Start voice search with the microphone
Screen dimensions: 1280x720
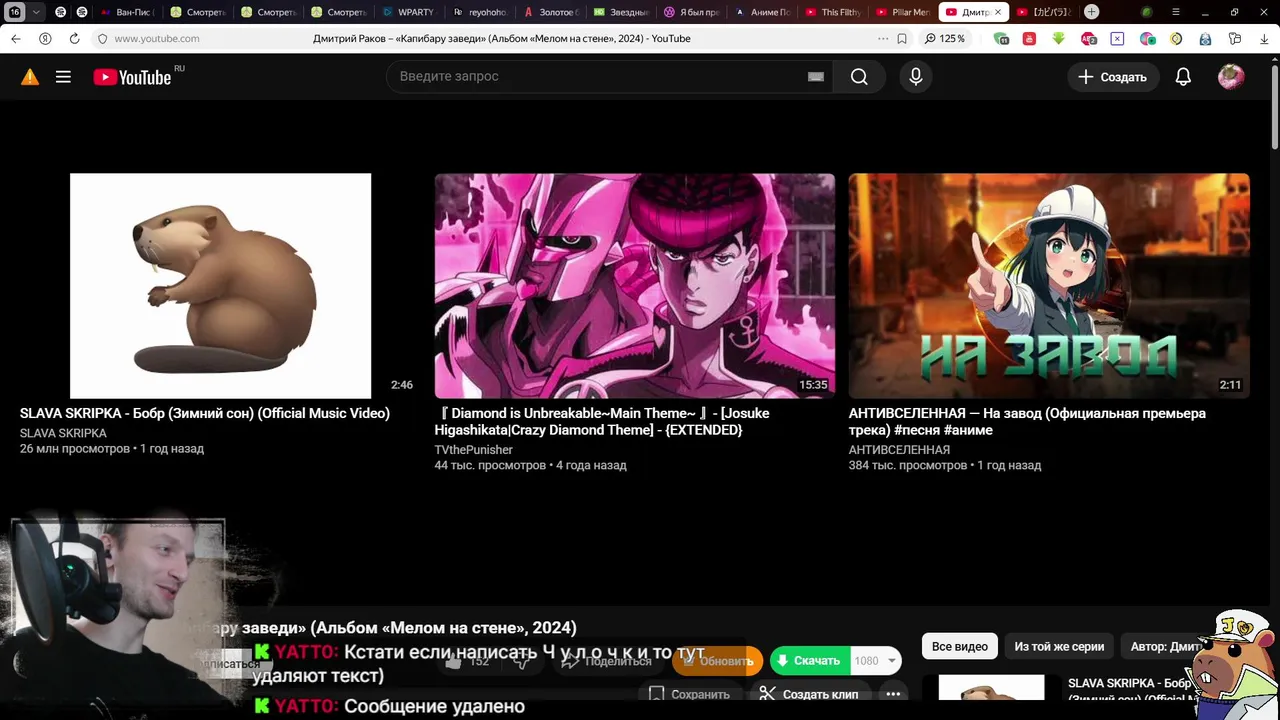pos(915,77)
